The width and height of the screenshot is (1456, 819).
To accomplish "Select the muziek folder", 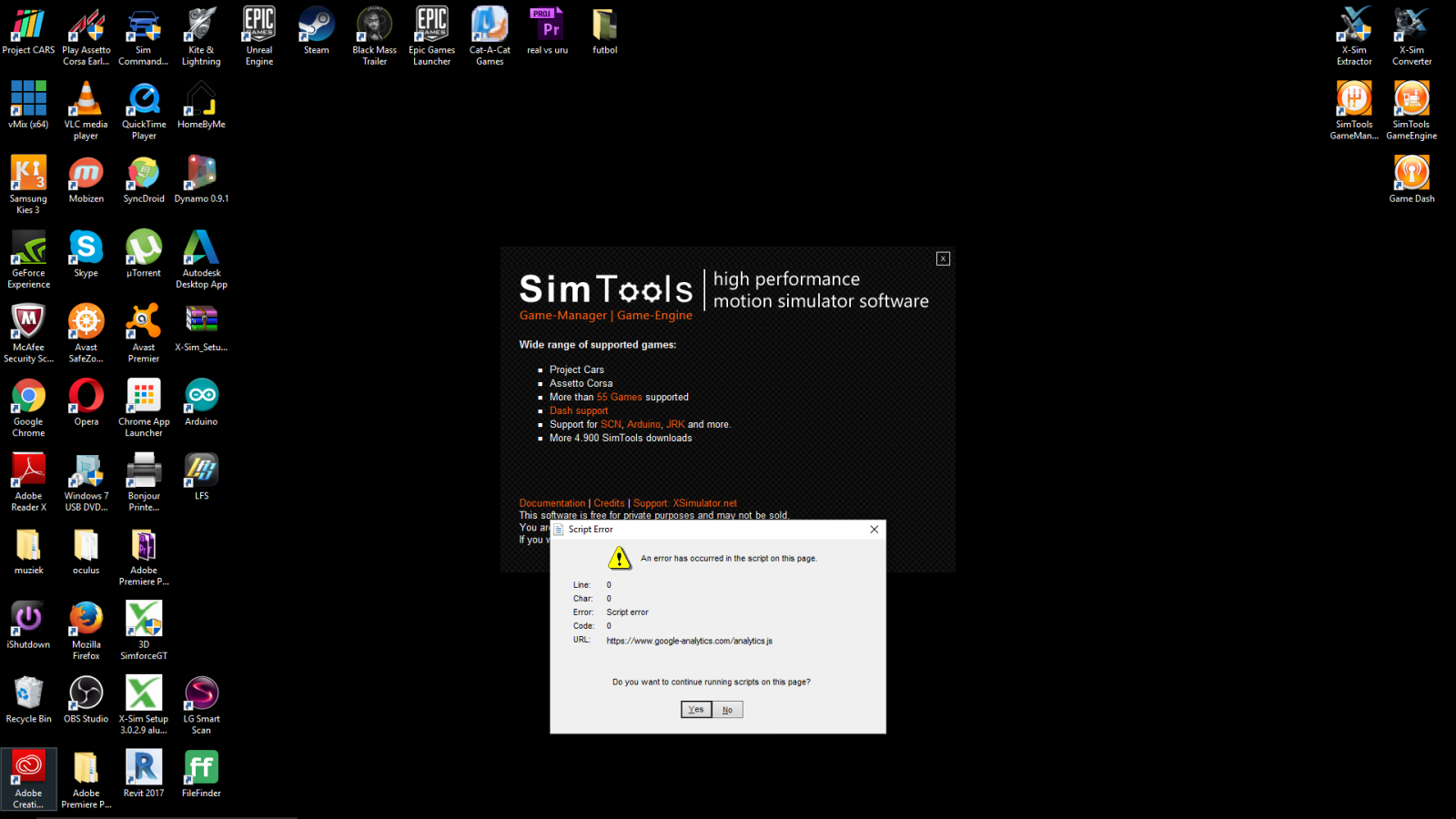I will pos(28,551).
